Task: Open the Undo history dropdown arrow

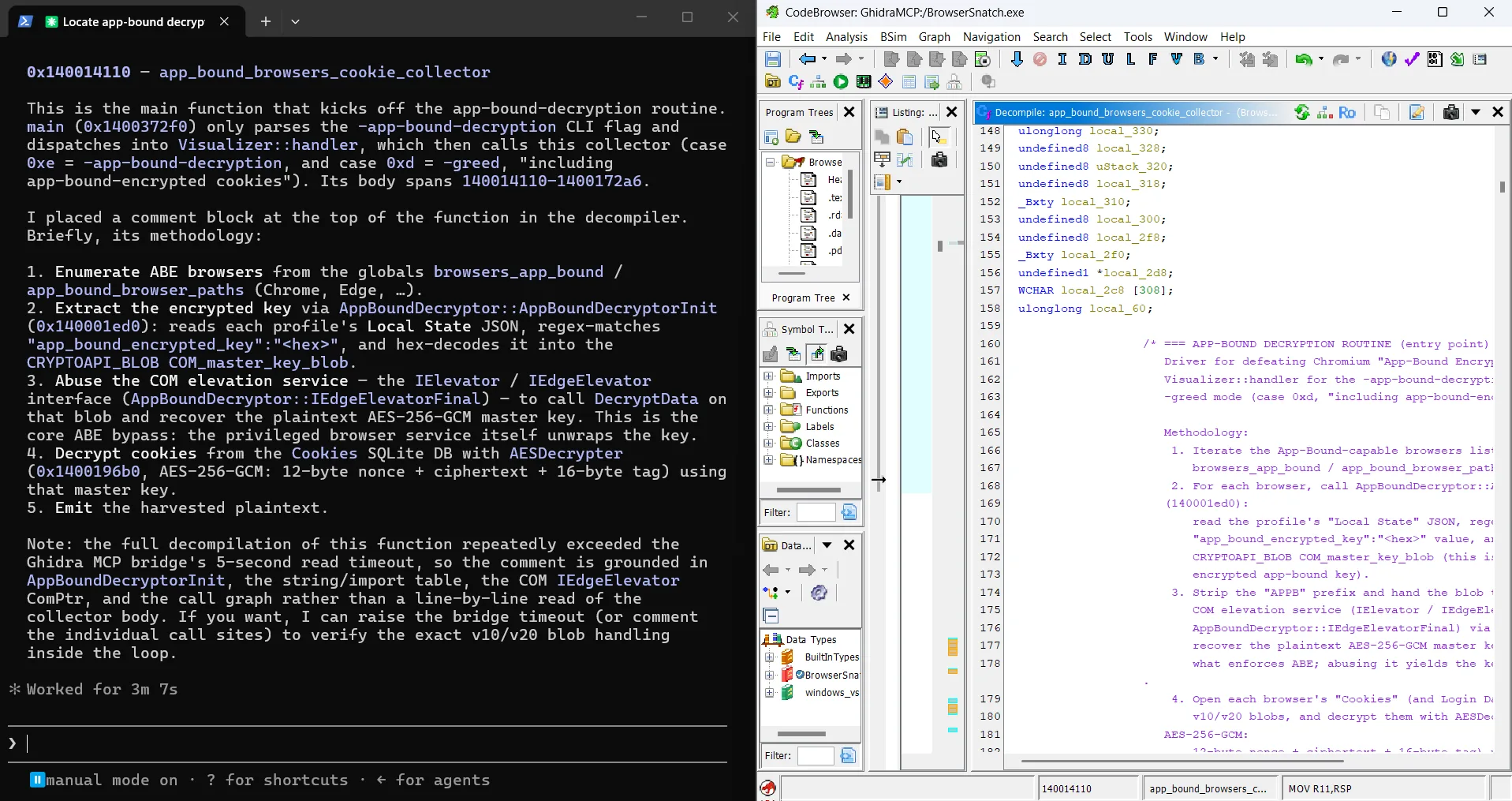Action: point(1321,59)
